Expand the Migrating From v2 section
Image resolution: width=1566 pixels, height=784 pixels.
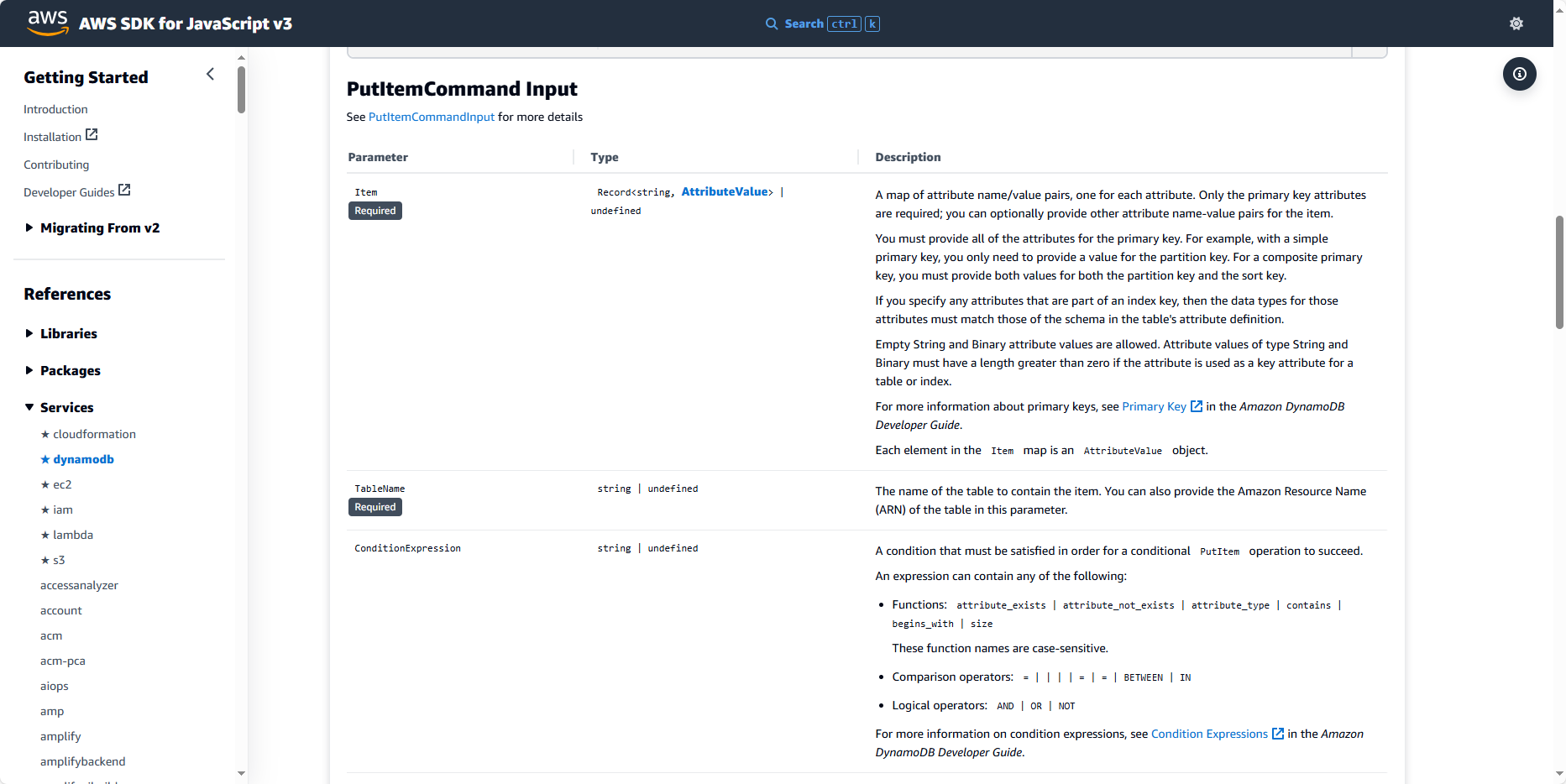click(29, 227)
